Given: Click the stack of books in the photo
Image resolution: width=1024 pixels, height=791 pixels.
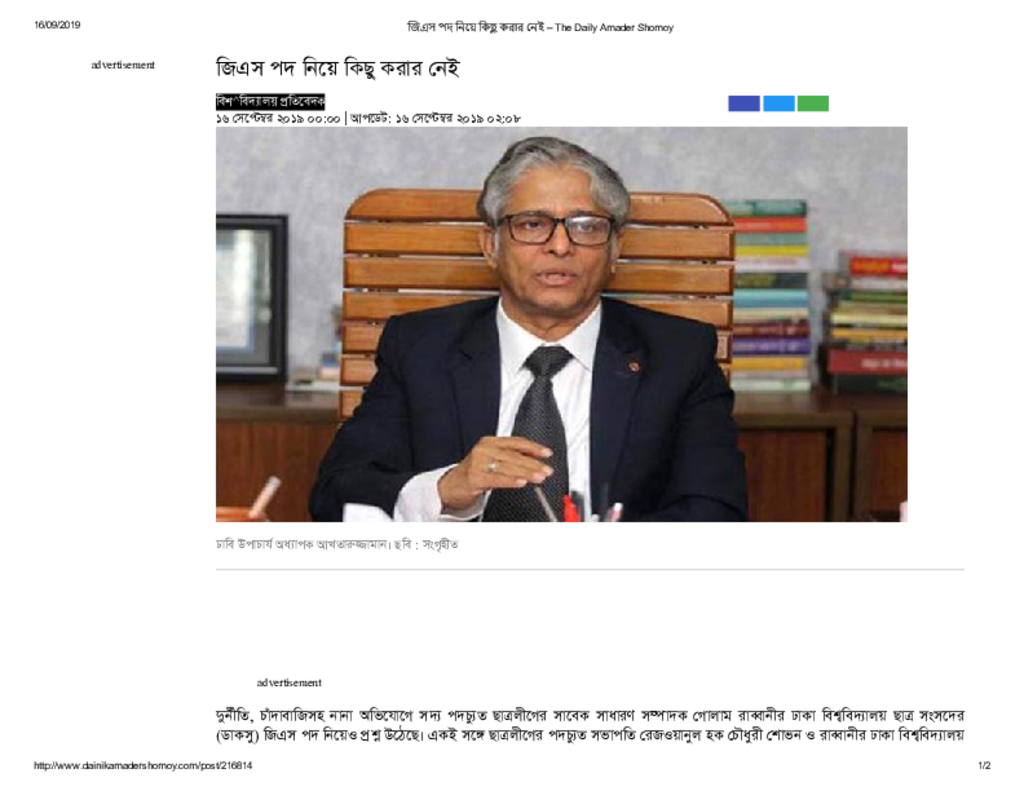Looking at the screenshot, I should click(x=770, y=295).
